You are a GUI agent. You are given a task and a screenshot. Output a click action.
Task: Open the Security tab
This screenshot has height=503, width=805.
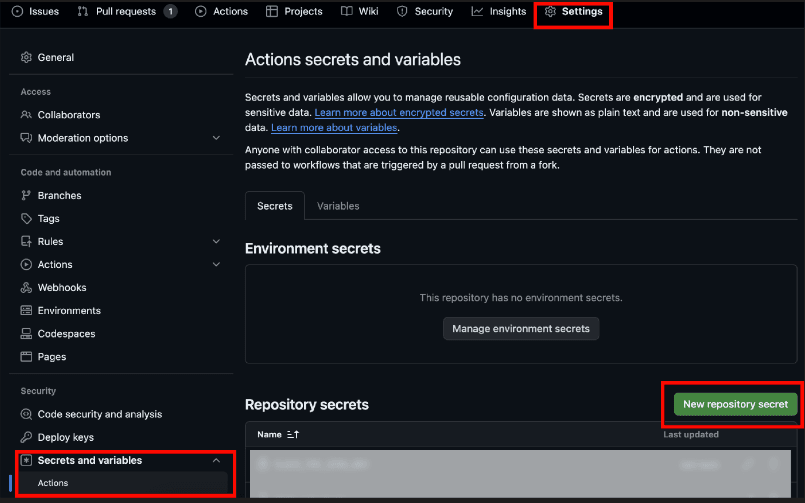pos(425,11)
